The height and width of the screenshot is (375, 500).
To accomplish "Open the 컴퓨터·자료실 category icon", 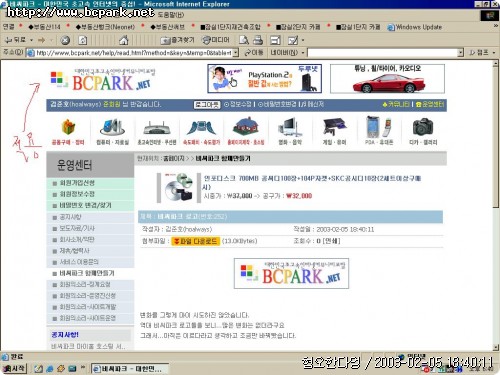I will [112, 132].
